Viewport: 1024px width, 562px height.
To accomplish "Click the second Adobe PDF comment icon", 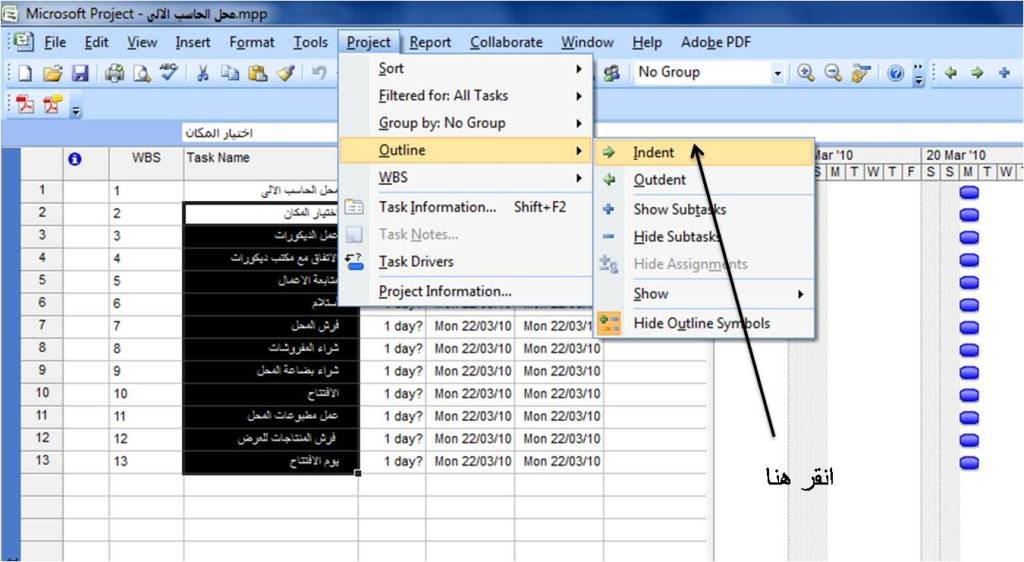I will tap(52, 104).
